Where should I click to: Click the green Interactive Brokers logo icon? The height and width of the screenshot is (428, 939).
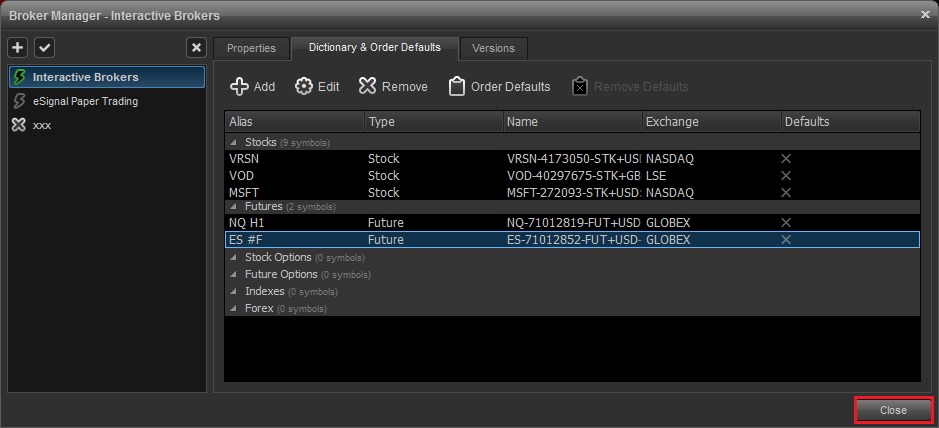[20, 77]
